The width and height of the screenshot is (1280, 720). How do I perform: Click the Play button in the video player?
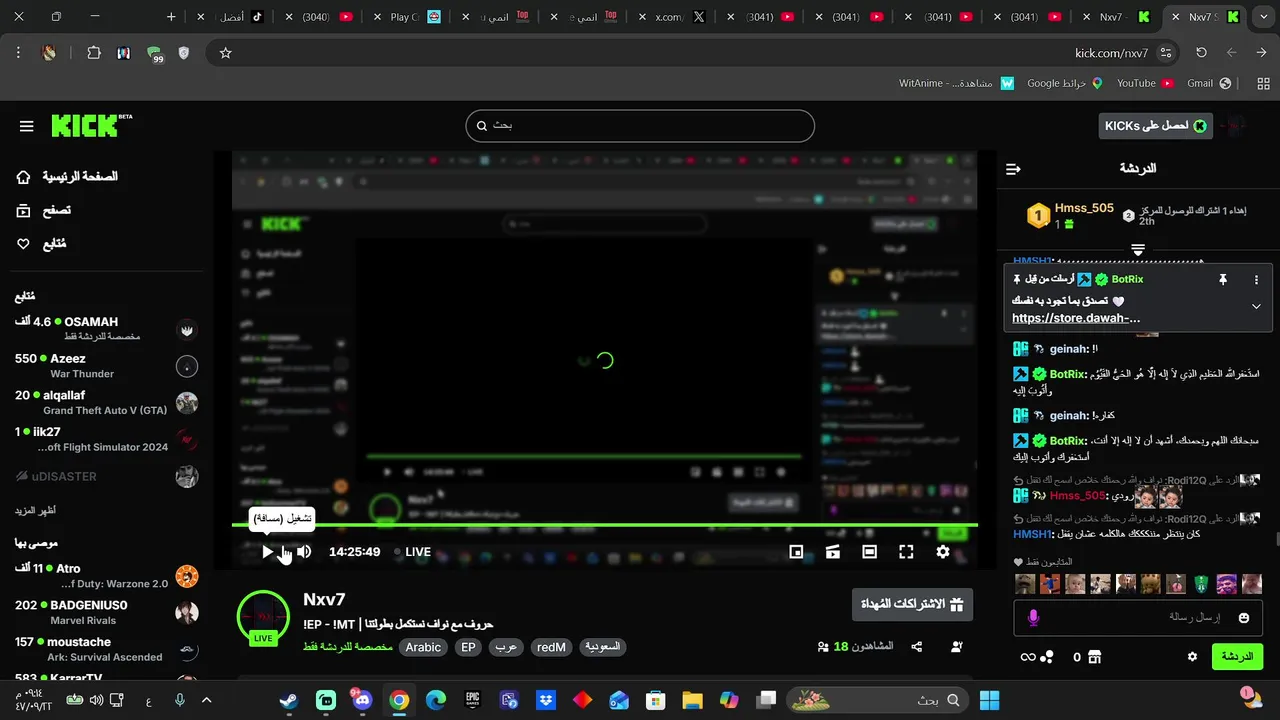point(267,551)
